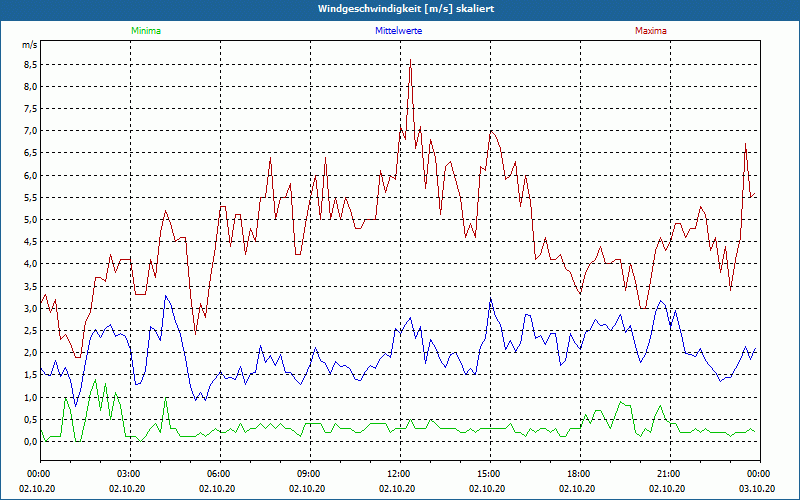800x500 pixels.
Task: Click the 4,5 y-axis value
Action: click(x=30, y=242)
